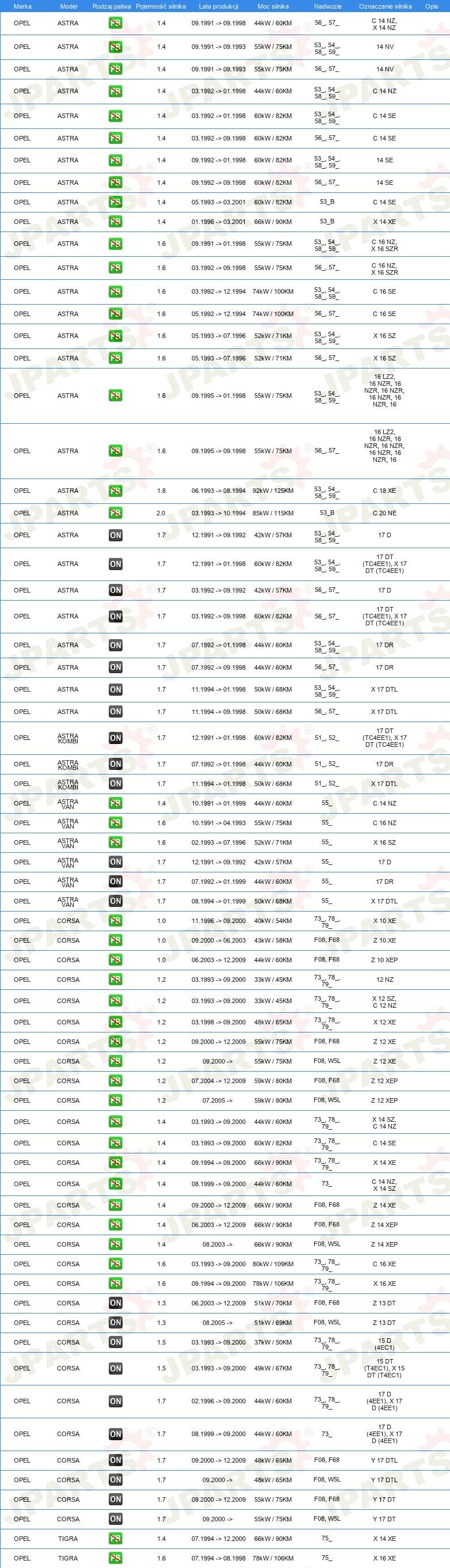Click the petrol icon in Corsa Z 10 XEP row

click(115, 960)
